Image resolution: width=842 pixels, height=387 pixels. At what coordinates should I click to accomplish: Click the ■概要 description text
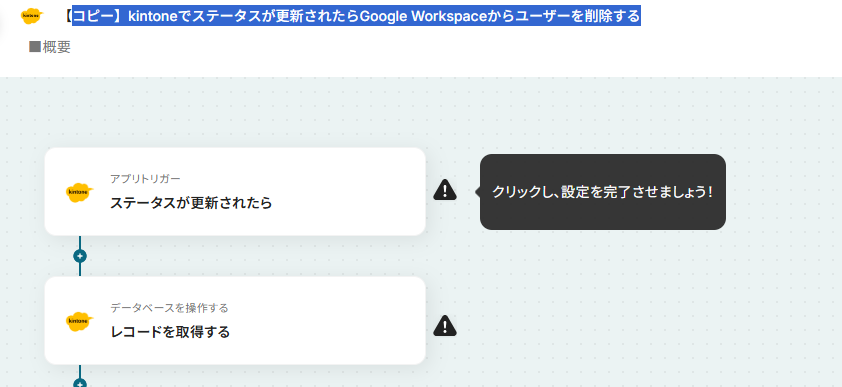50,47
